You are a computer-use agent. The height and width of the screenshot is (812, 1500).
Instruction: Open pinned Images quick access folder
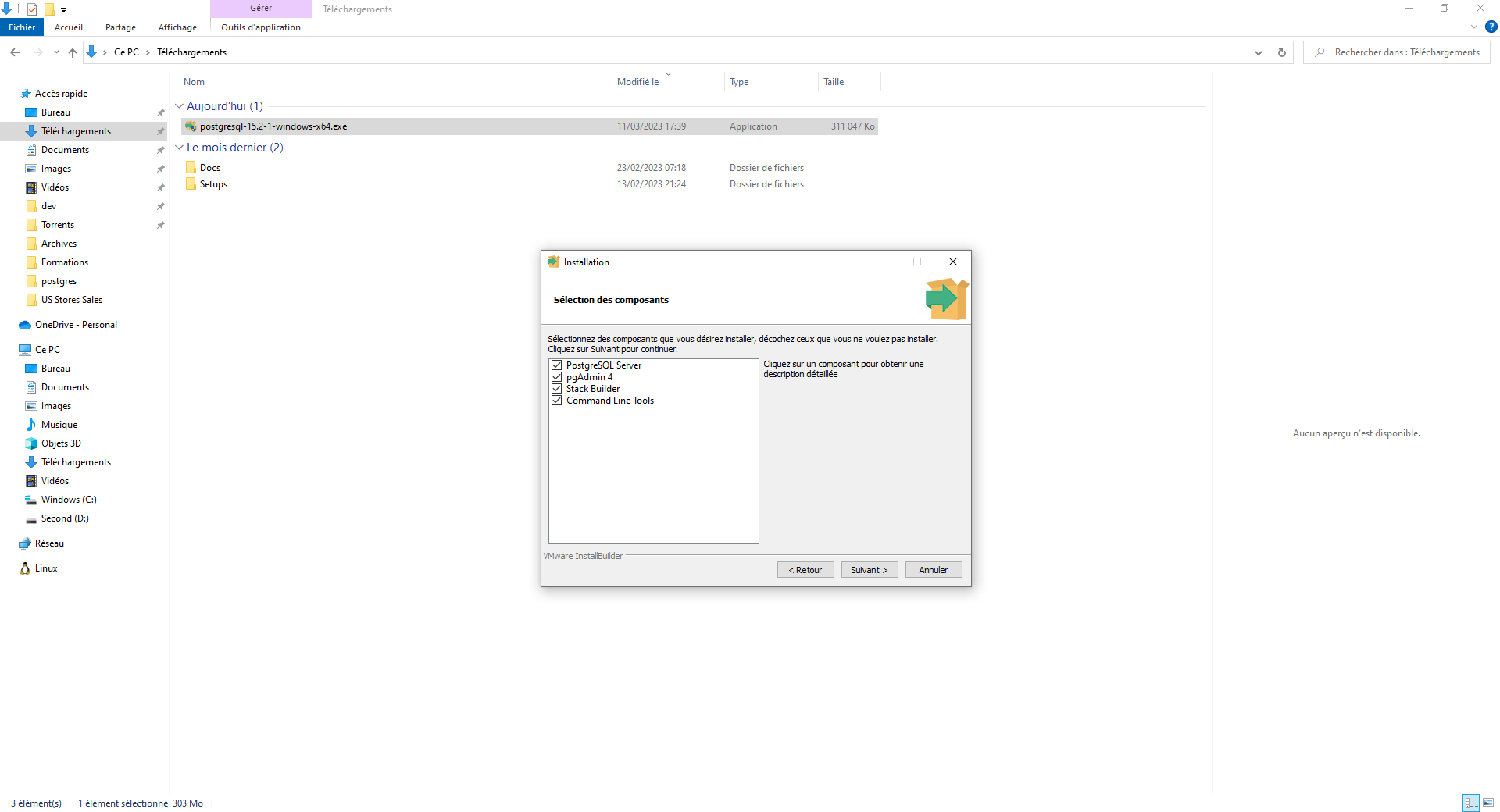click(x=56, y=169)
